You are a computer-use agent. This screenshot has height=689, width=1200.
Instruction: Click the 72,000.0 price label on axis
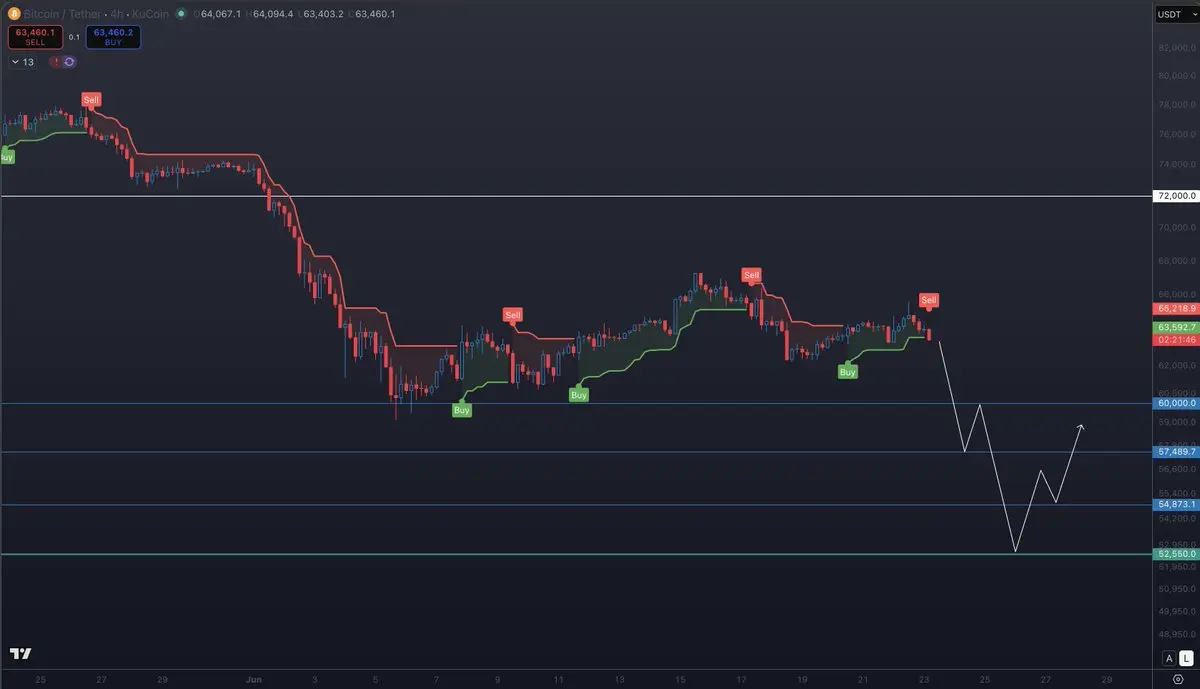coord(1175,196)
